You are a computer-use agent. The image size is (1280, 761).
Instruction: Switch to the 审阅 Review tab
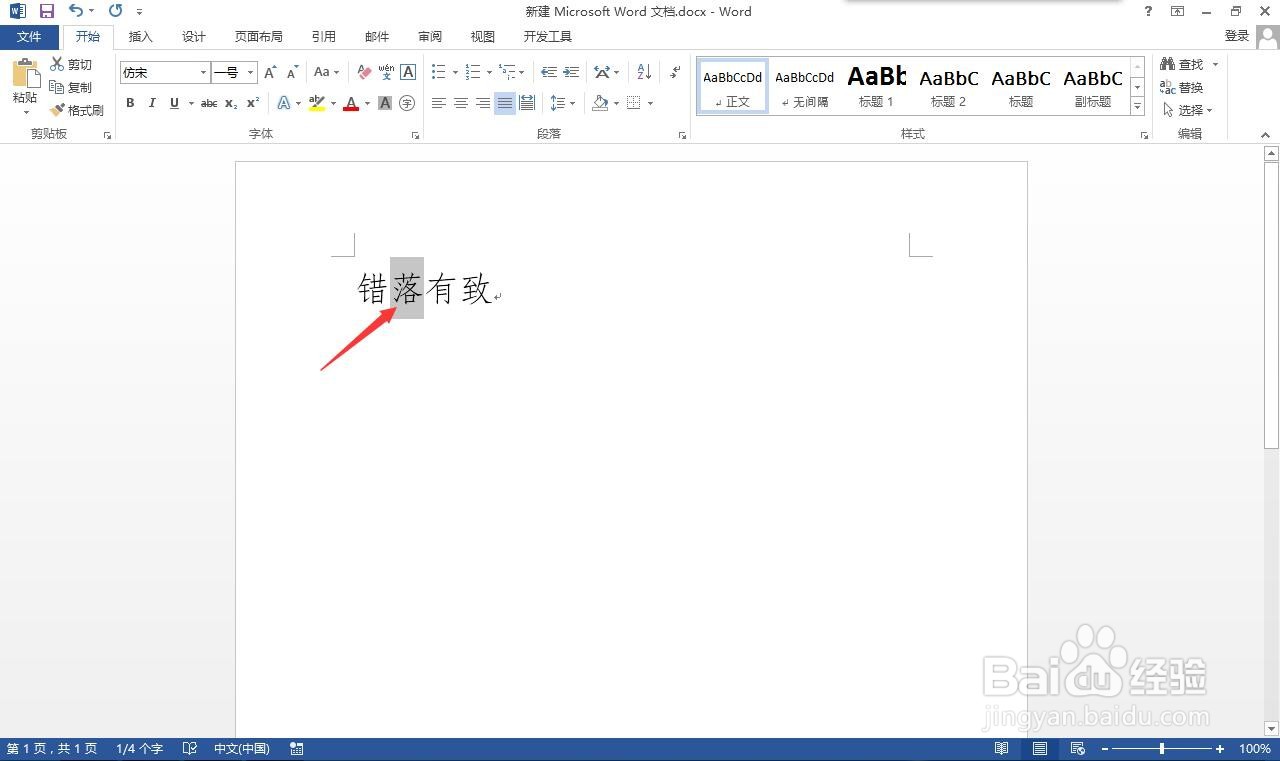click(430, 36)
